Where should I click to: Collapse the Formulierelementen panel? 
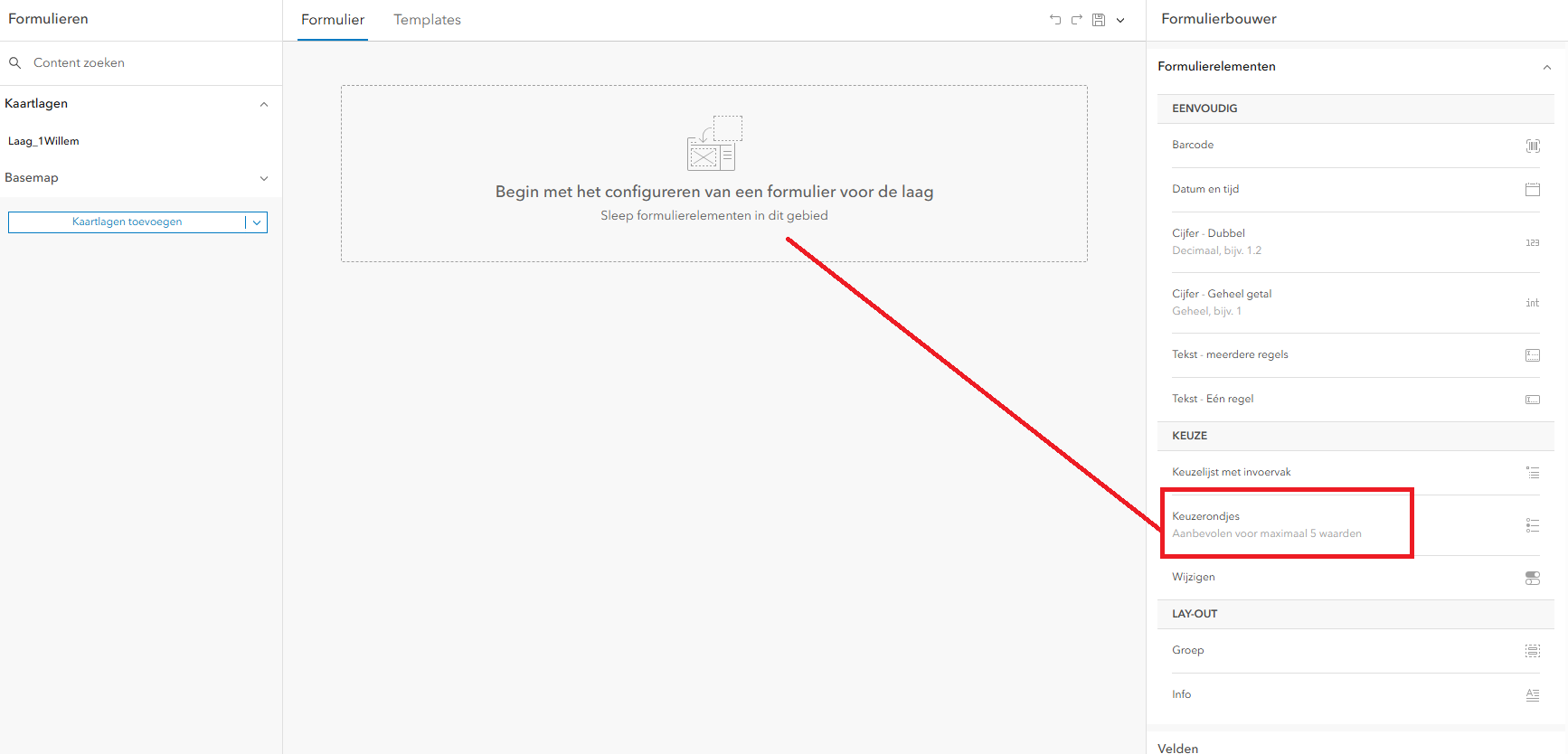1546,67
